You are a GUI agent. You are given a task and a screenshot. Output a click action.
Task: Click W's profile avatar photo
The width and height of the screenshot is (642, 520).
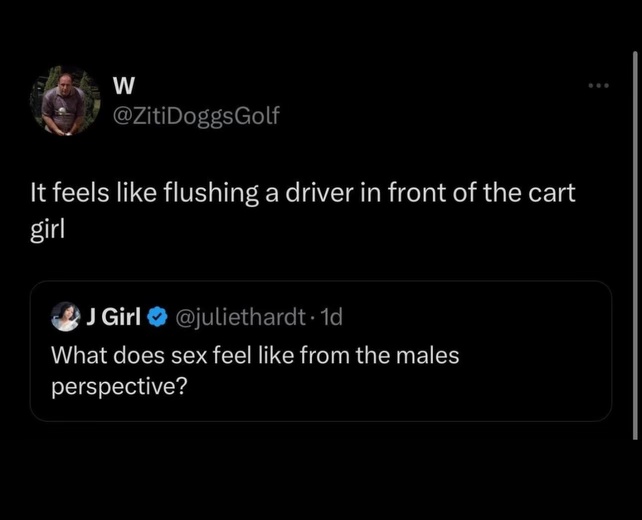tap(71, 100)
